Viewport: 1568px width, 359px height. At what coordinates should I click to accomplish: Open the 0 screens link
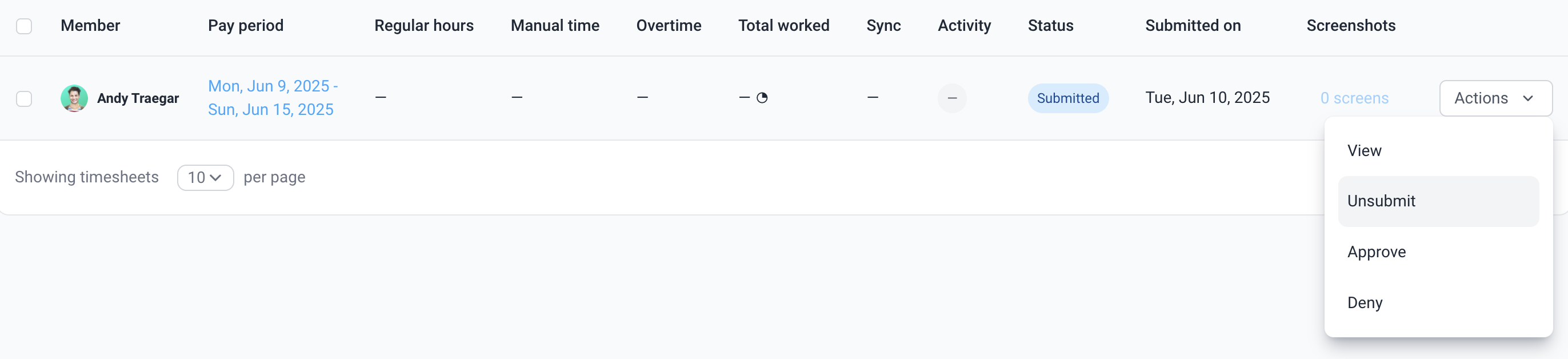pyautogui.click(x=1354, y=98)
